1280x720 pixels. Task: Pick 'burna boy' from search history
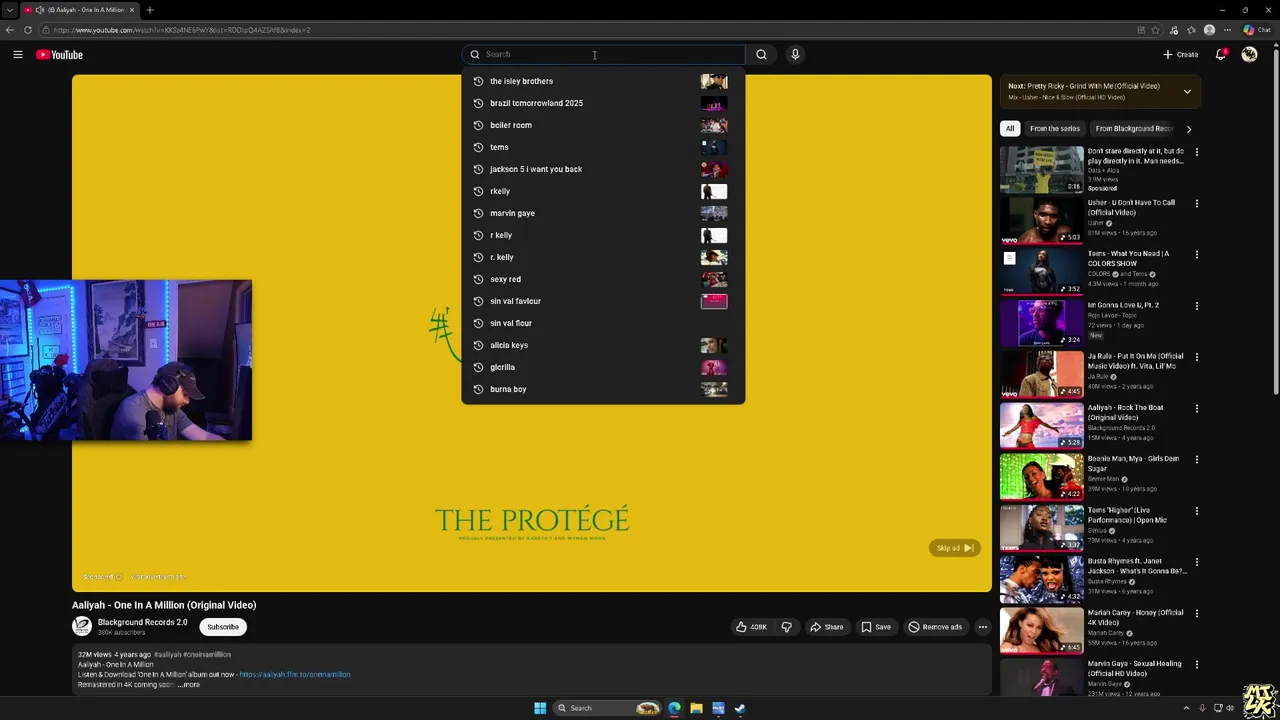click(603, 389)
